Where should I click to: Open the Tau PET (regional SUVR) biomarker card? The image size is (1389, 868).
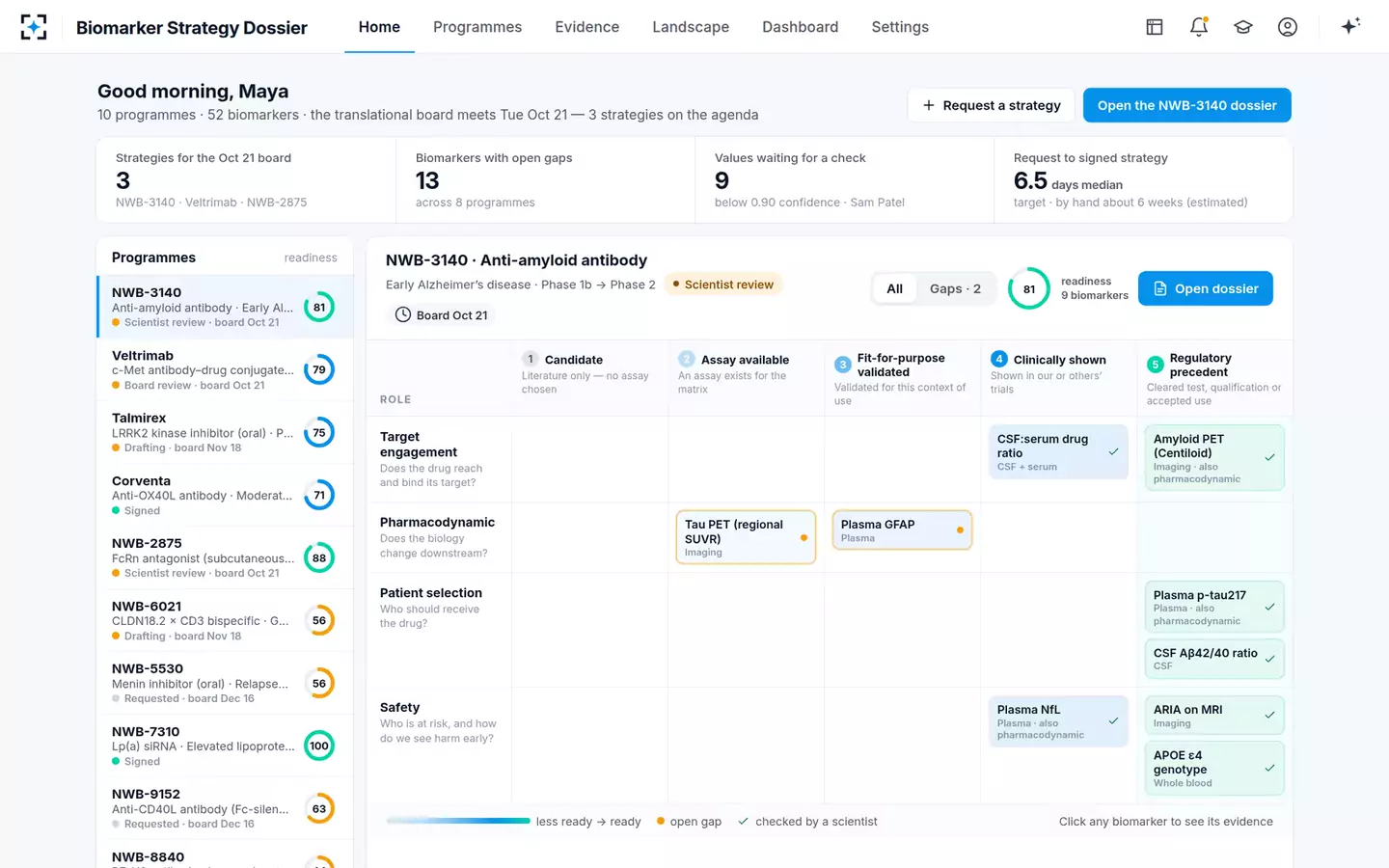click(x=746, y=537)
